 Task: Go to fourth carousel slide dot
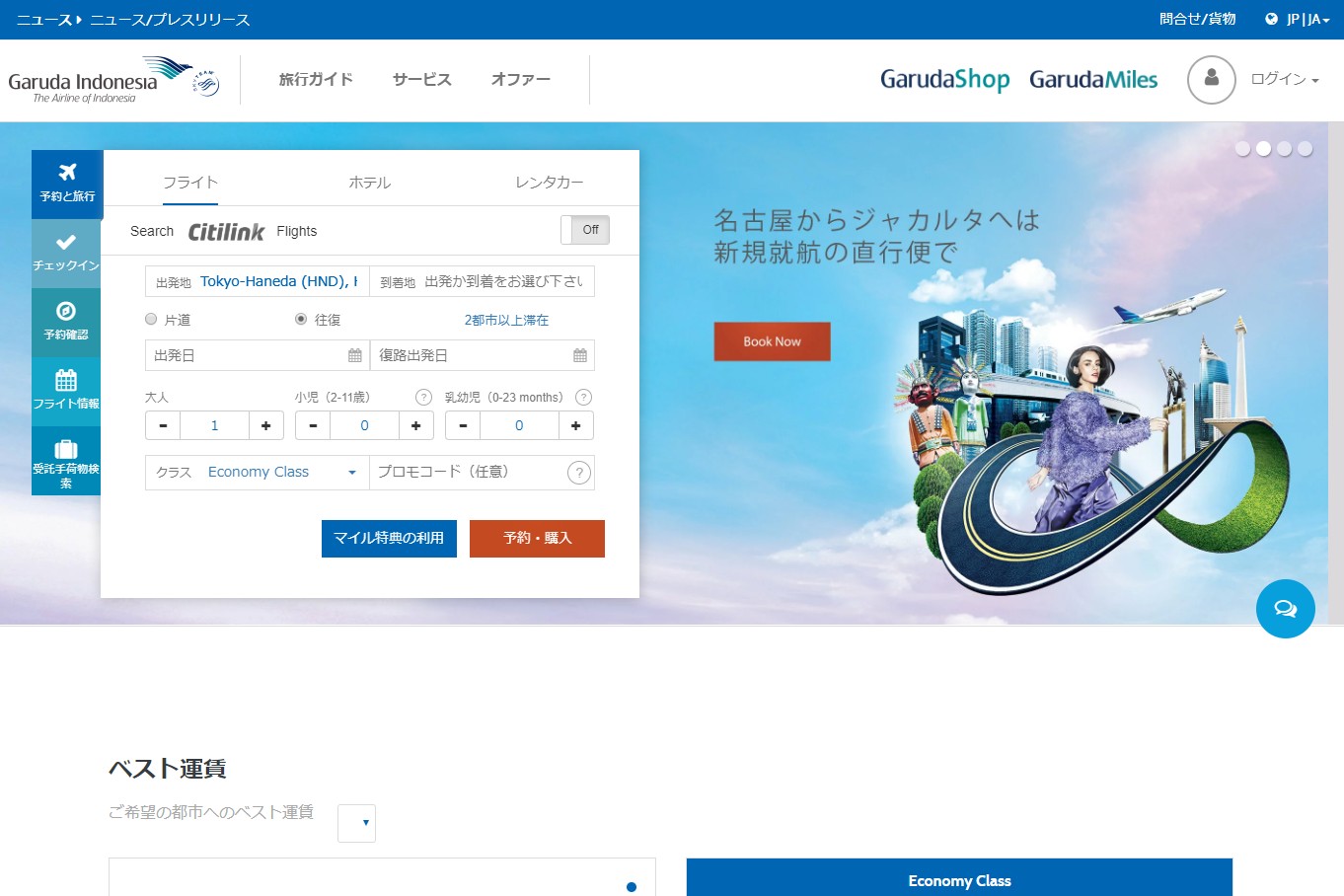(1305, 148)
